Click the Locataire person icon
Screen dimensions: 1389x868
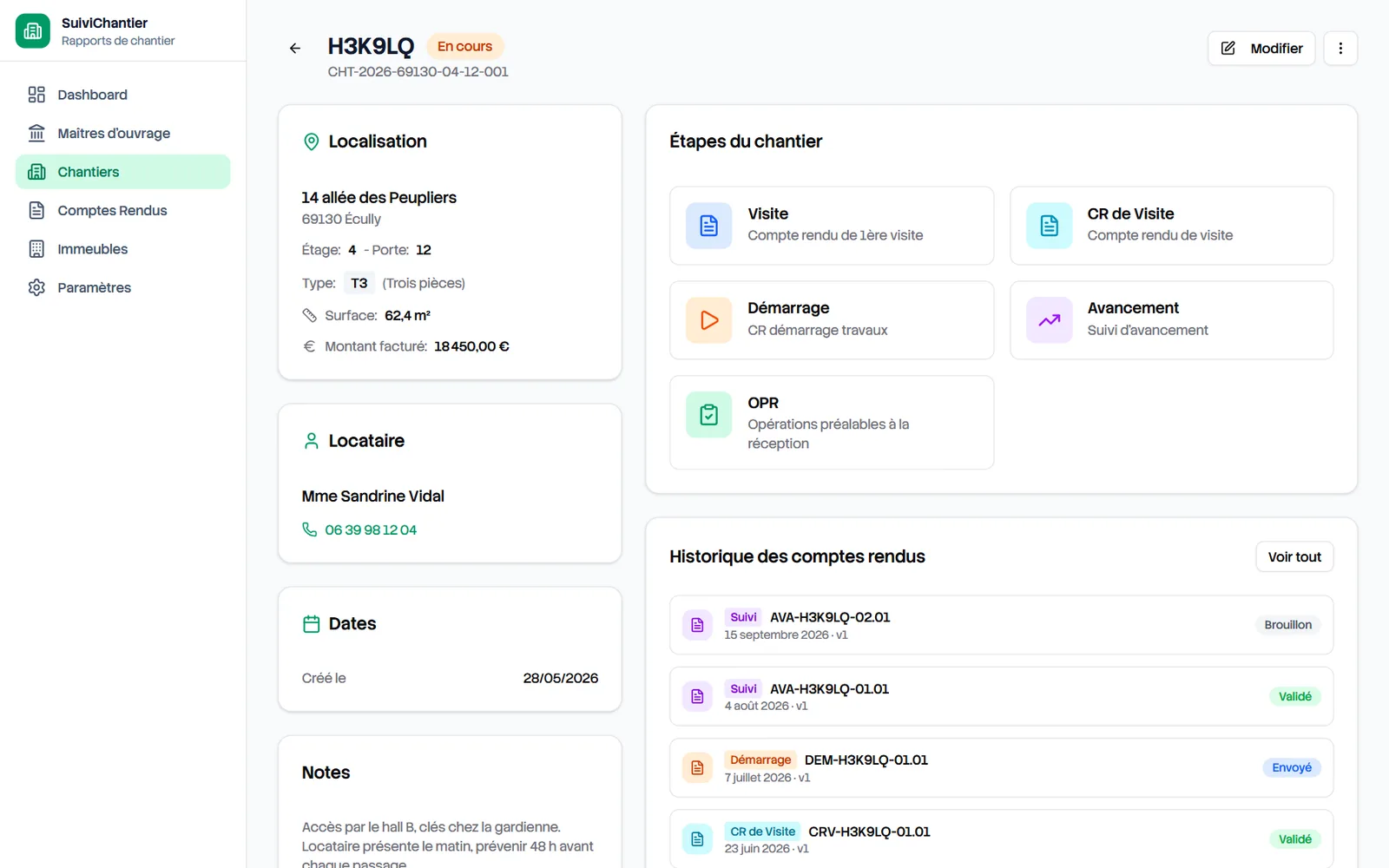click(x=312, y=441)
